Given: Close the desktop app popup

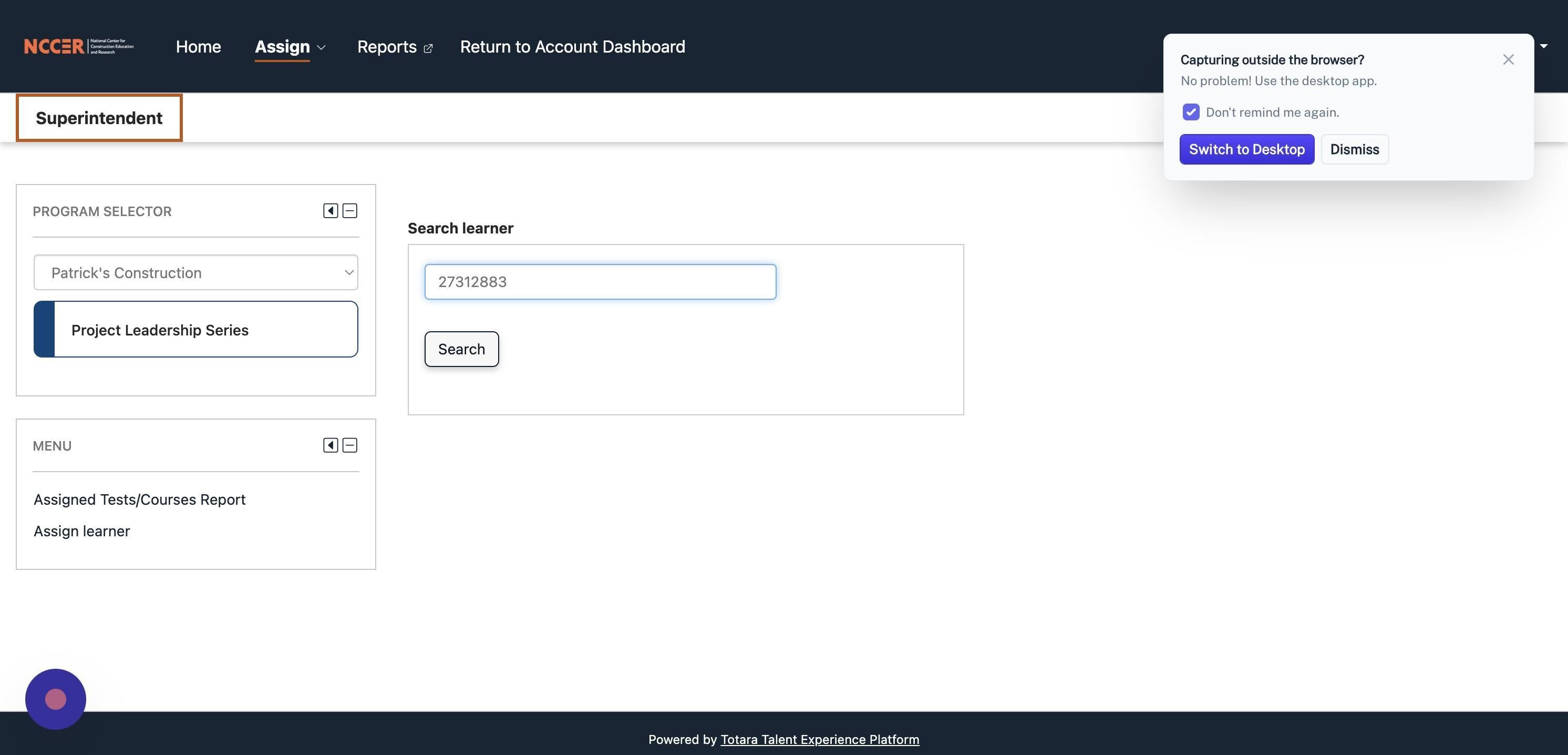Looking at the screenshot, I should (x=1508, y=59).
